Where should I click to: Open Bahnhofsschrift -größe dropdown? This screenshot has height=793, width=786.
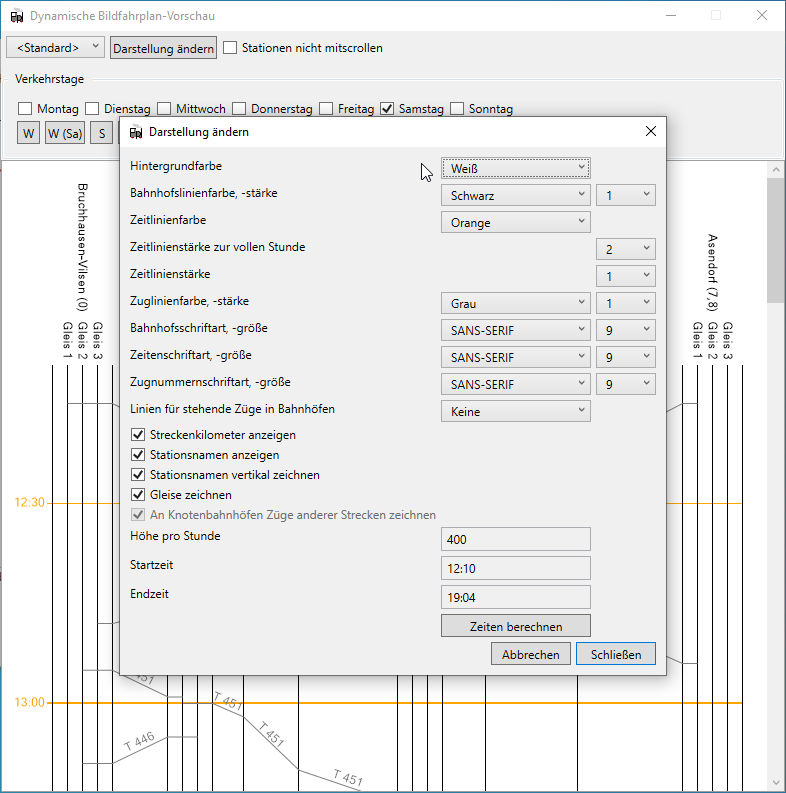click(x=626, y=330)
